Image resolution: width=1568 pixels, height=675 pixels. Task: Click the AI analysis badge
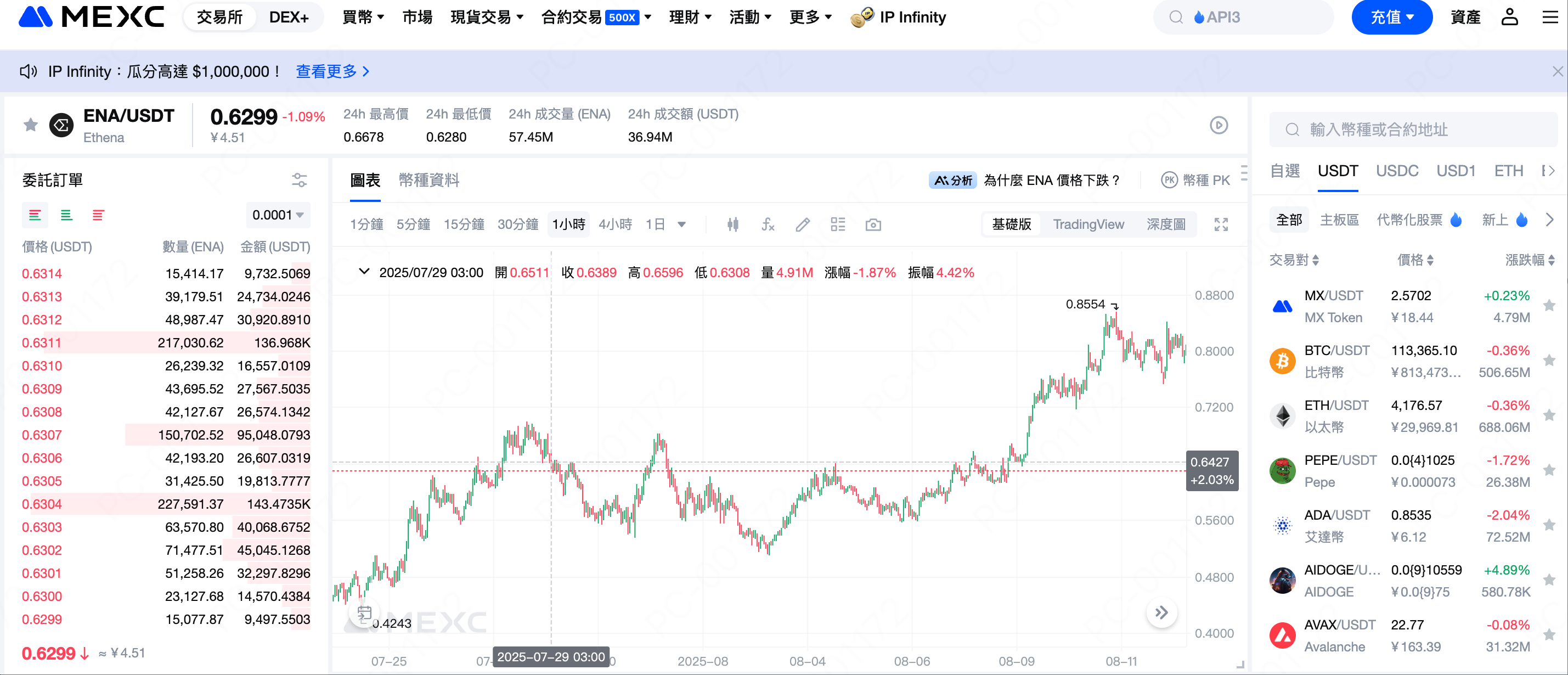tap(953, 180)
